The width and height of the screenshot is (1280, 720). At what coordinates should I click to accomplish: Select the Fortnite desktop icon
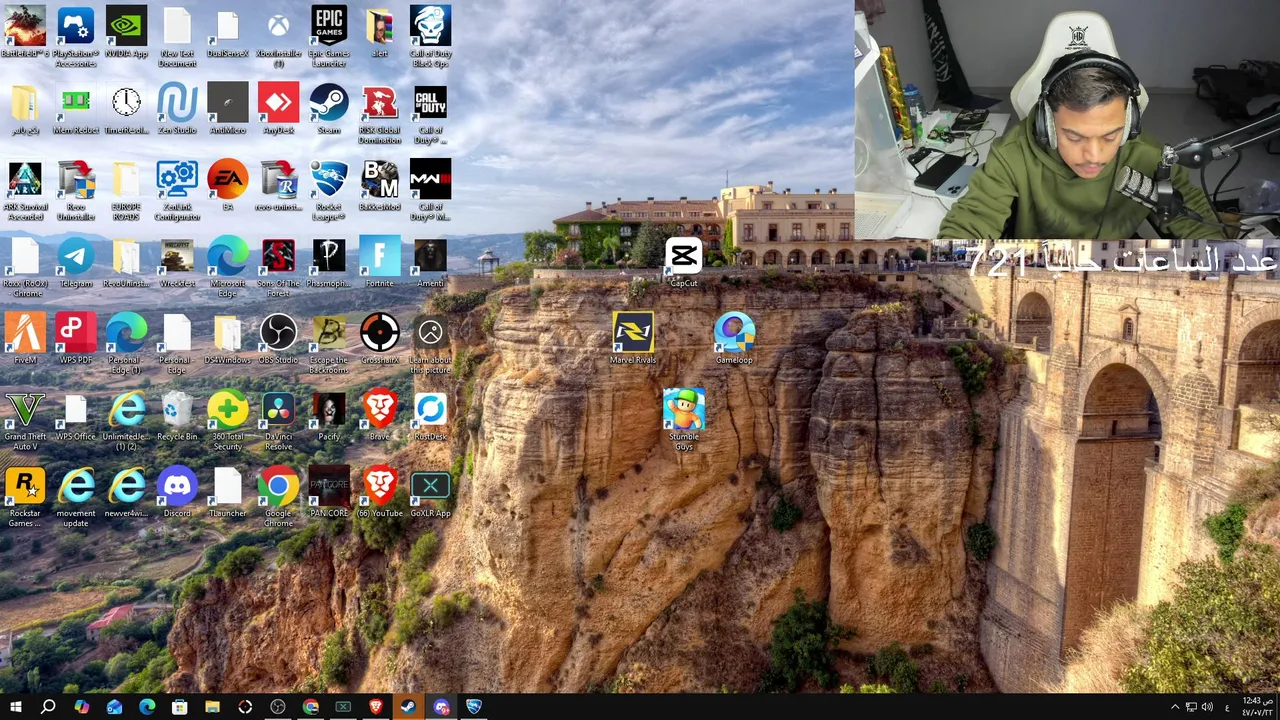380,263
